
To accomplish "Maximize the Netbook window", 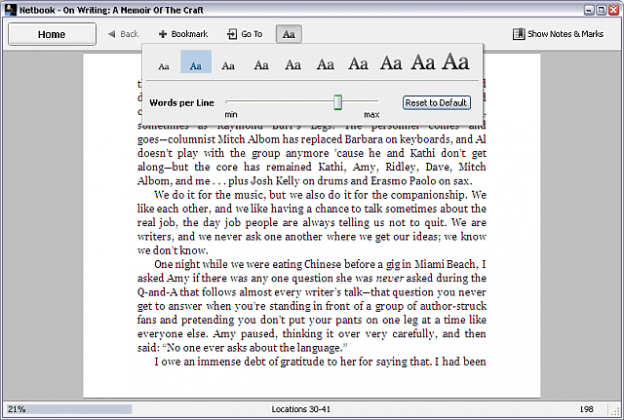I will 599,9.
